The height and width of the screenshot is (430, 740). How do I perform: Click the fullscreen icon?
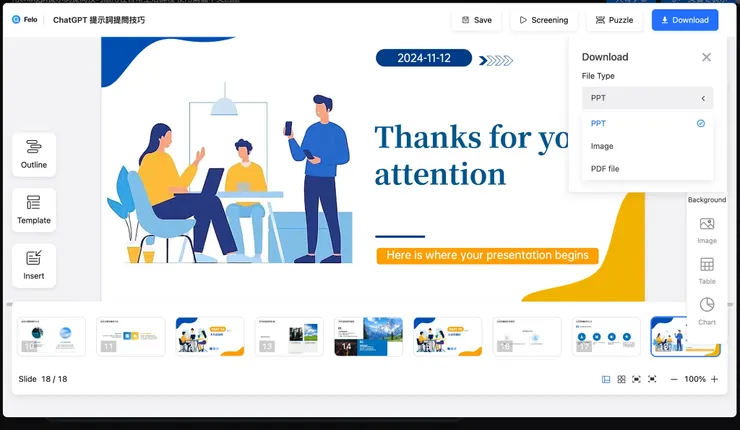point(652,379)
